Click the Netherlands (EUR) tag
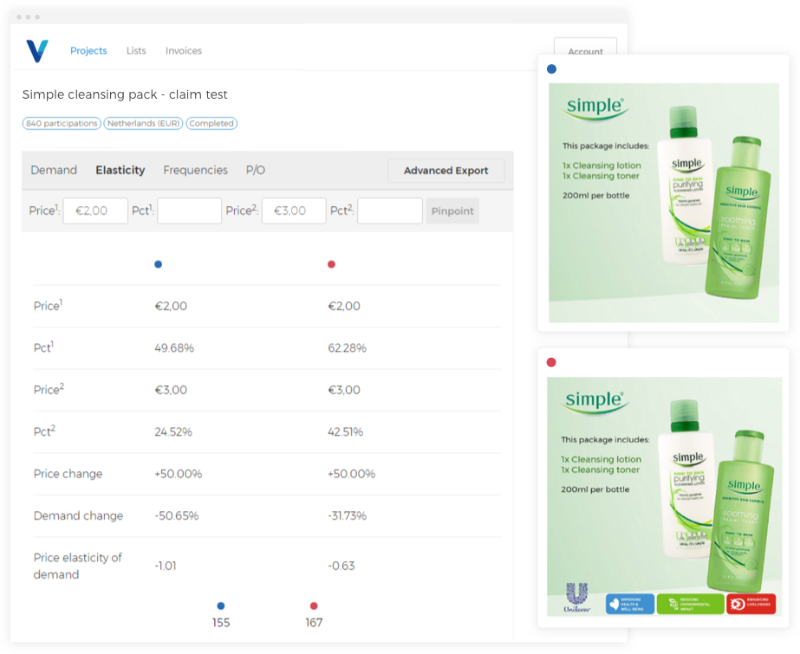Image resolution: width=800 pixels, height=654 pixels. (143, 123)
